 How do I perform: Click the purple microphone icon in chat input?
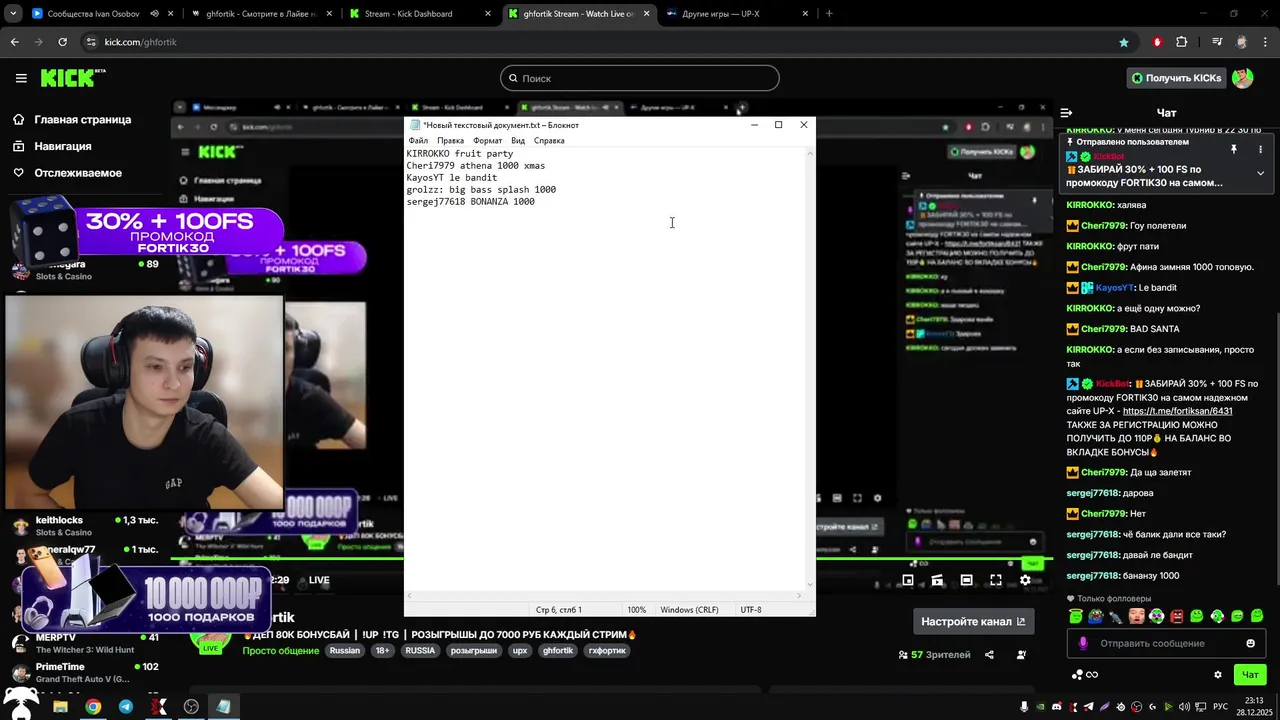1082,643
